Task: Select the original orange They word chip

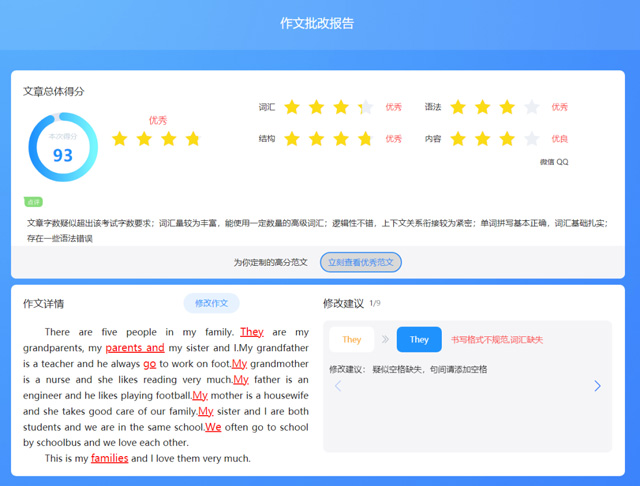Action: click(352, 340)
